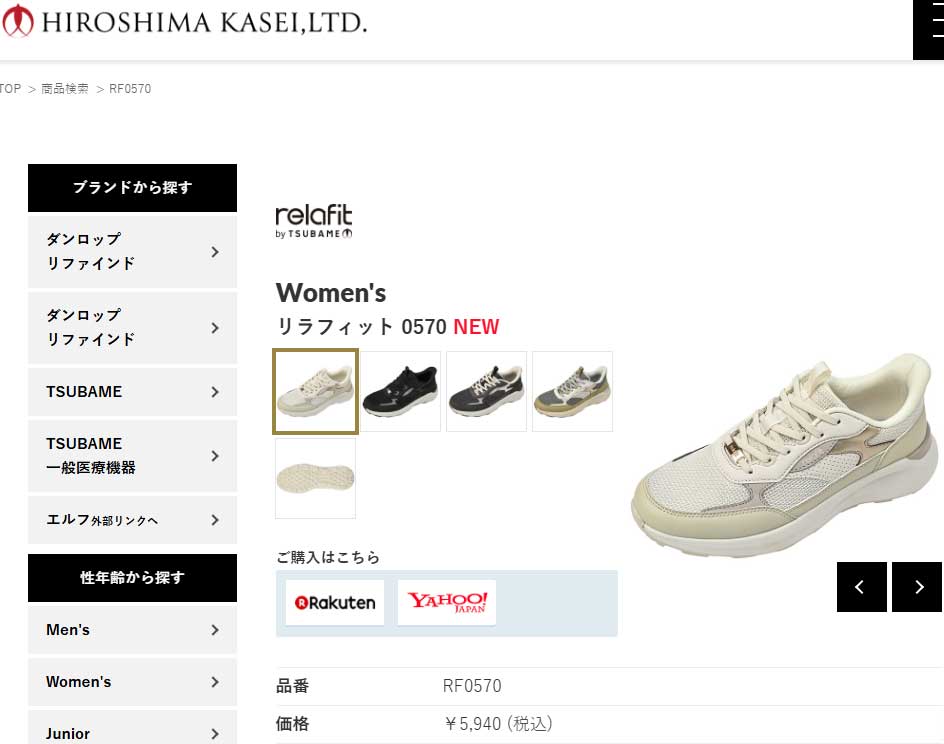Open the Women's category menu item
This screenshot has width=944, height=744.
(x=132, y=682)
